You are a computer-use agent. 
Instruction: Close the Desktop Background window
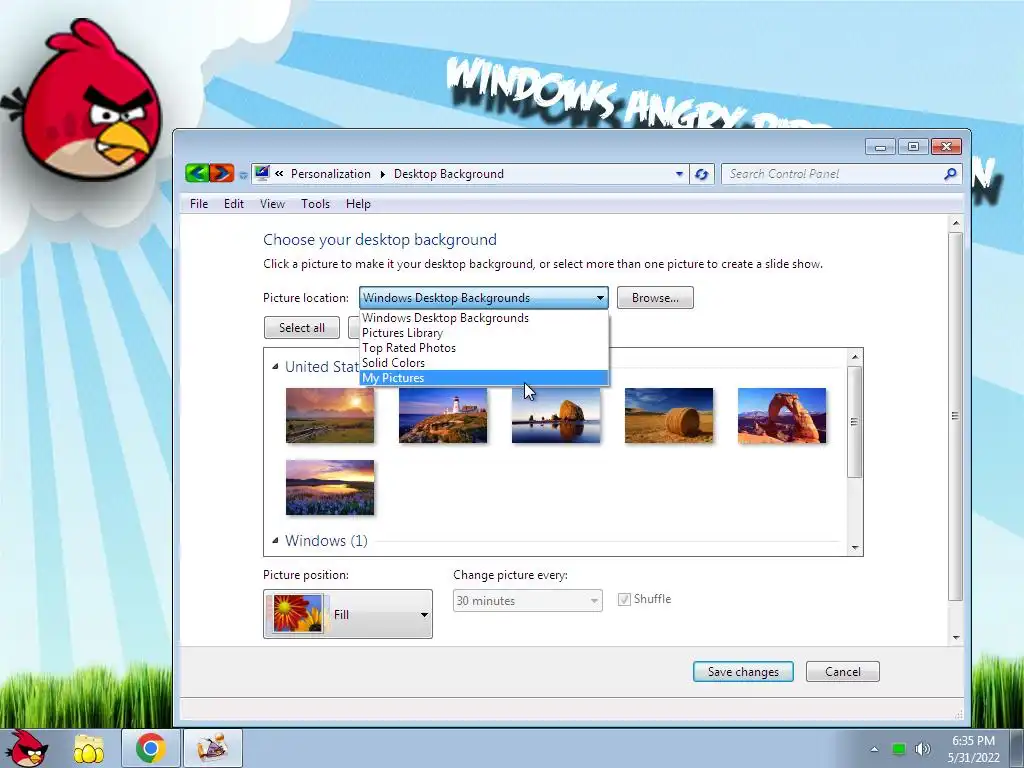click(946, 147)
